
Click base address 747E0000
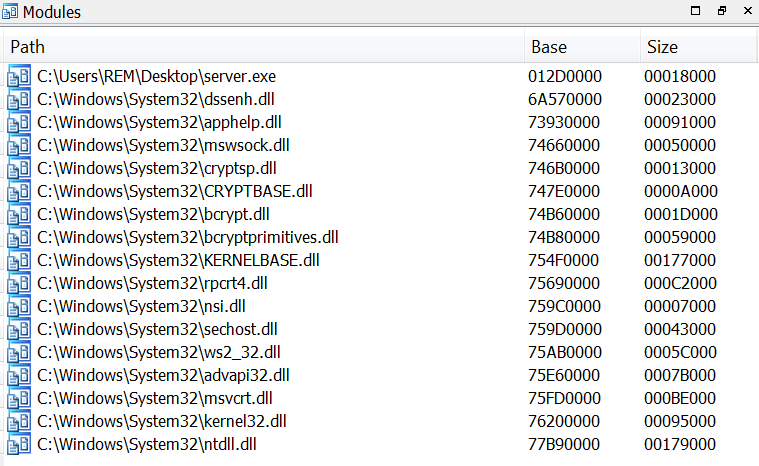(564, 191)
